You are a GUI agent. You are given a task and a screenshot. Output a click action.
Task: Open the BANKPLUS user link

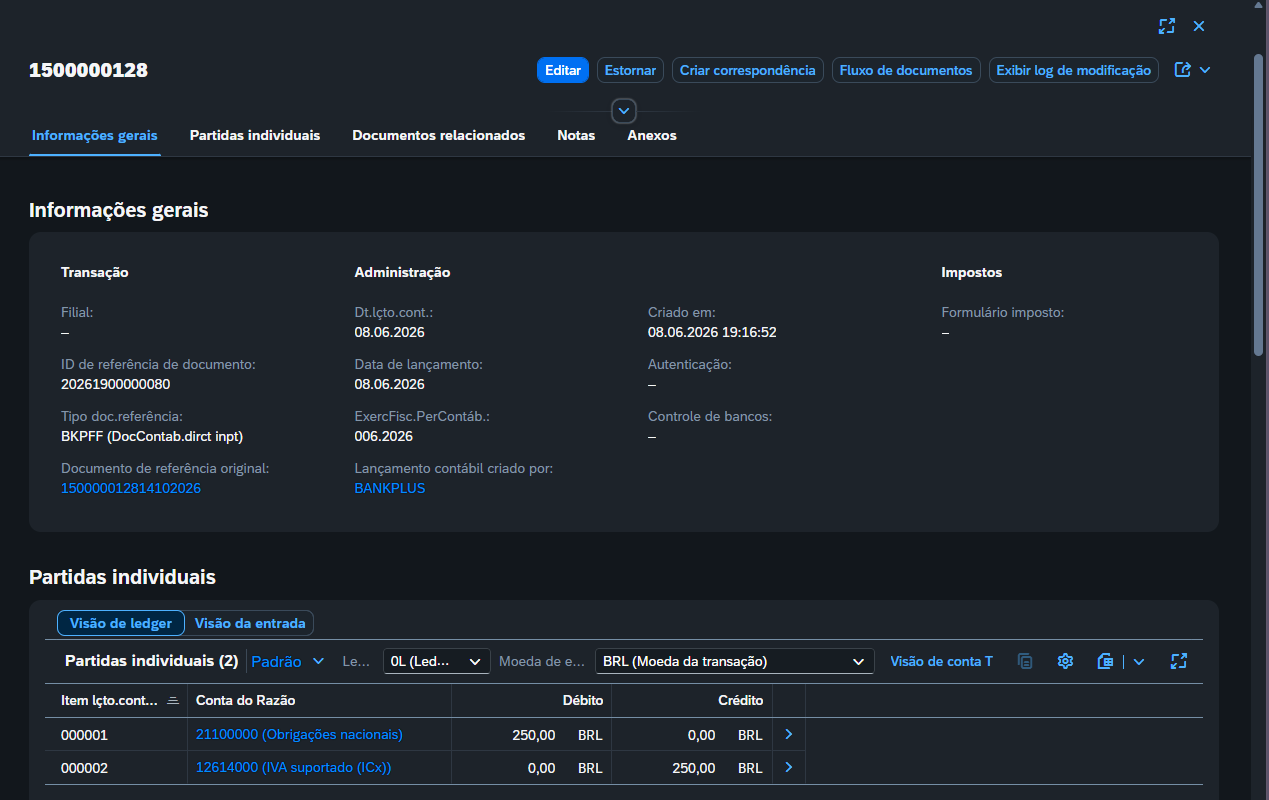tap(390, 488)
